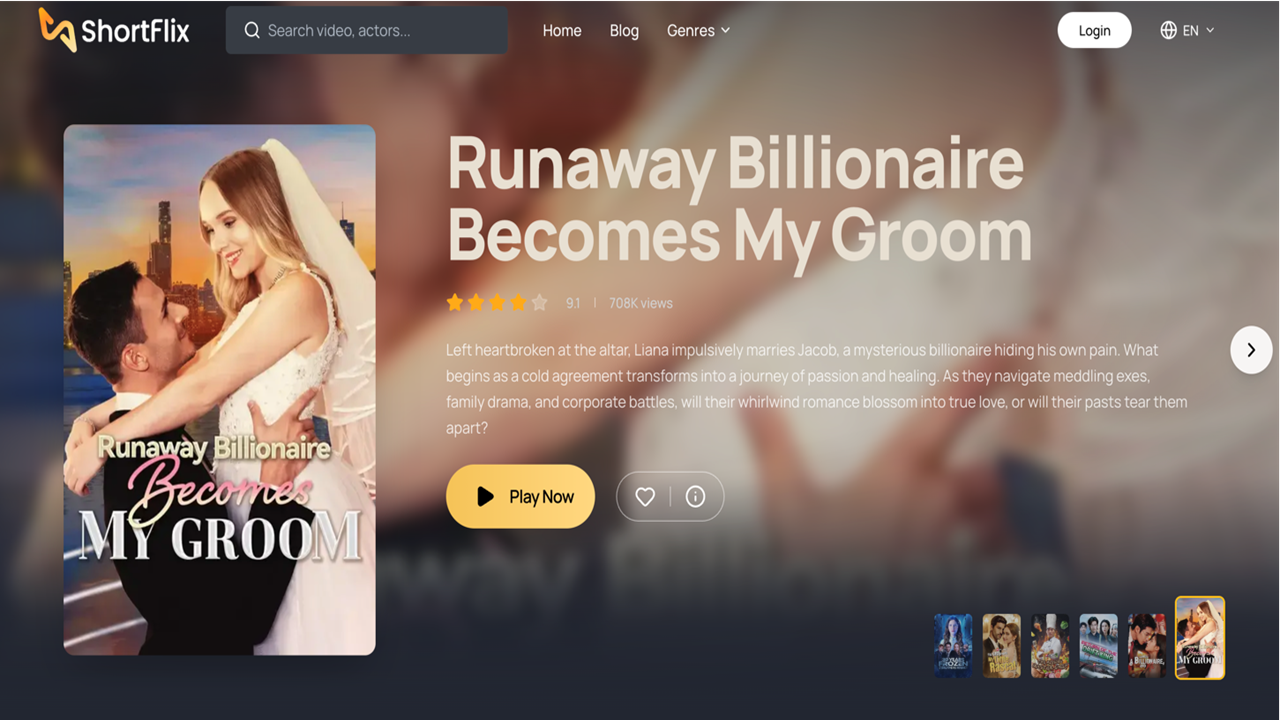The height and width of the screenshot is (720, 1280).
Task: Go to the Home page
Action: pyautogui.click(x=562, y=31)
